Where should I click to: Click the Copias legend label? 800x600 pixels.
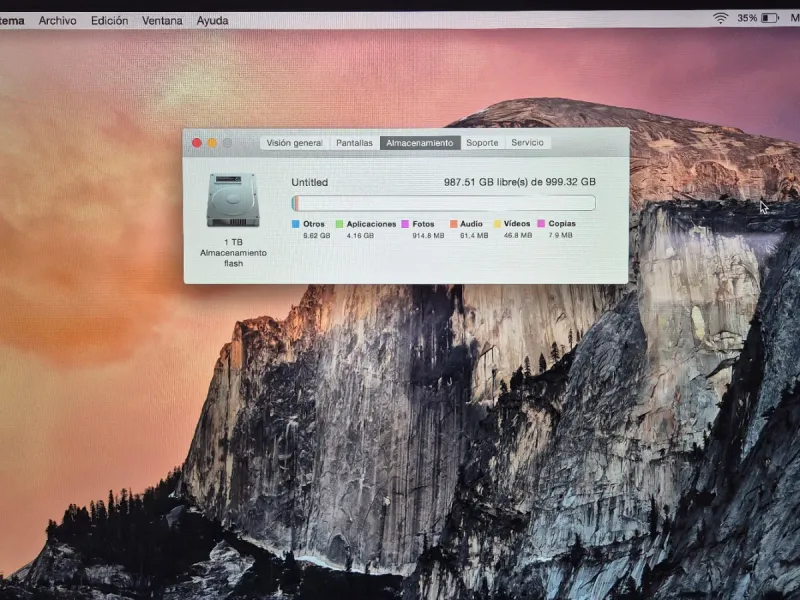[562, 223]
